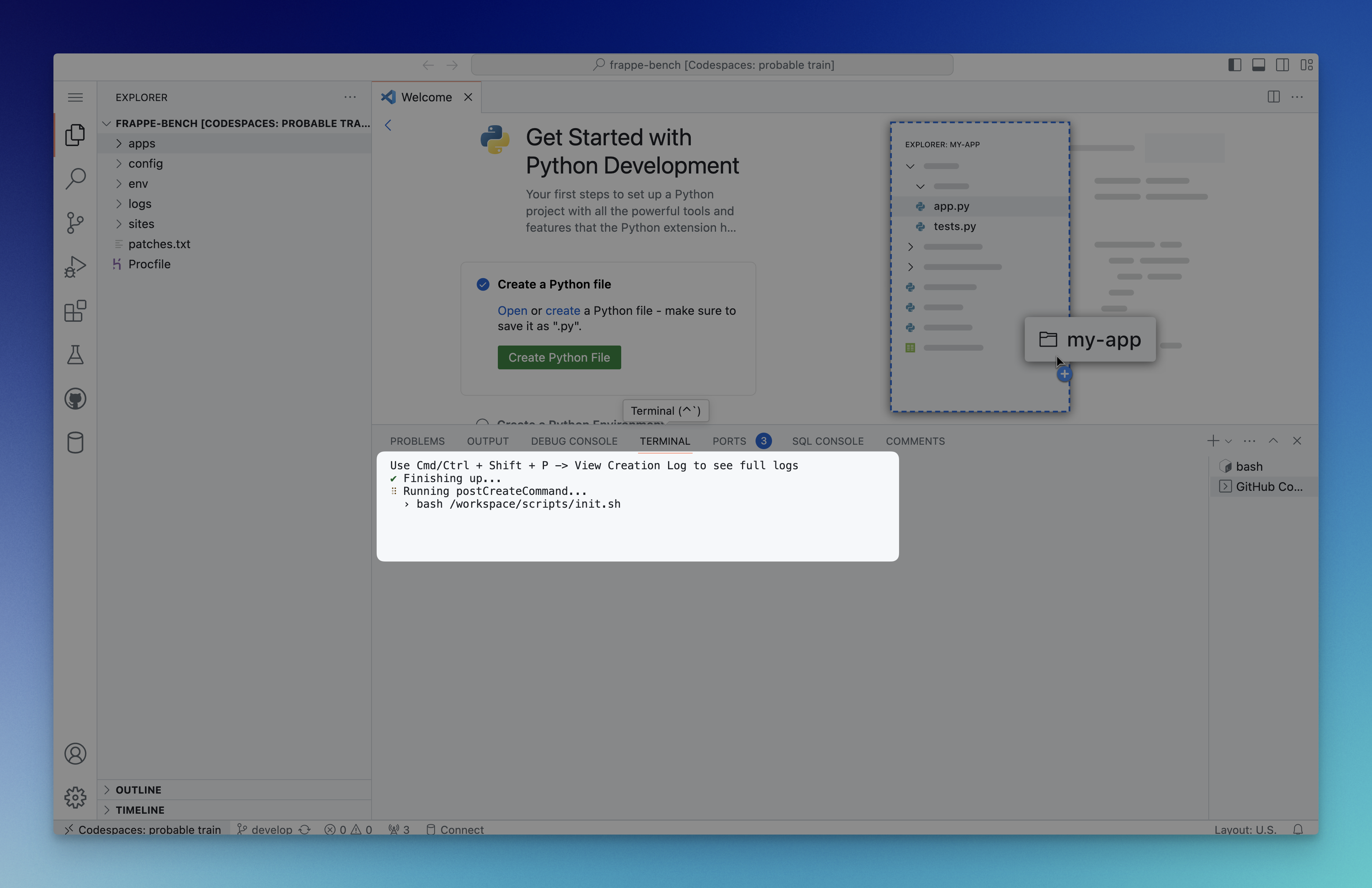Click the frappe-bench command center search box

[x=712, y=65]
